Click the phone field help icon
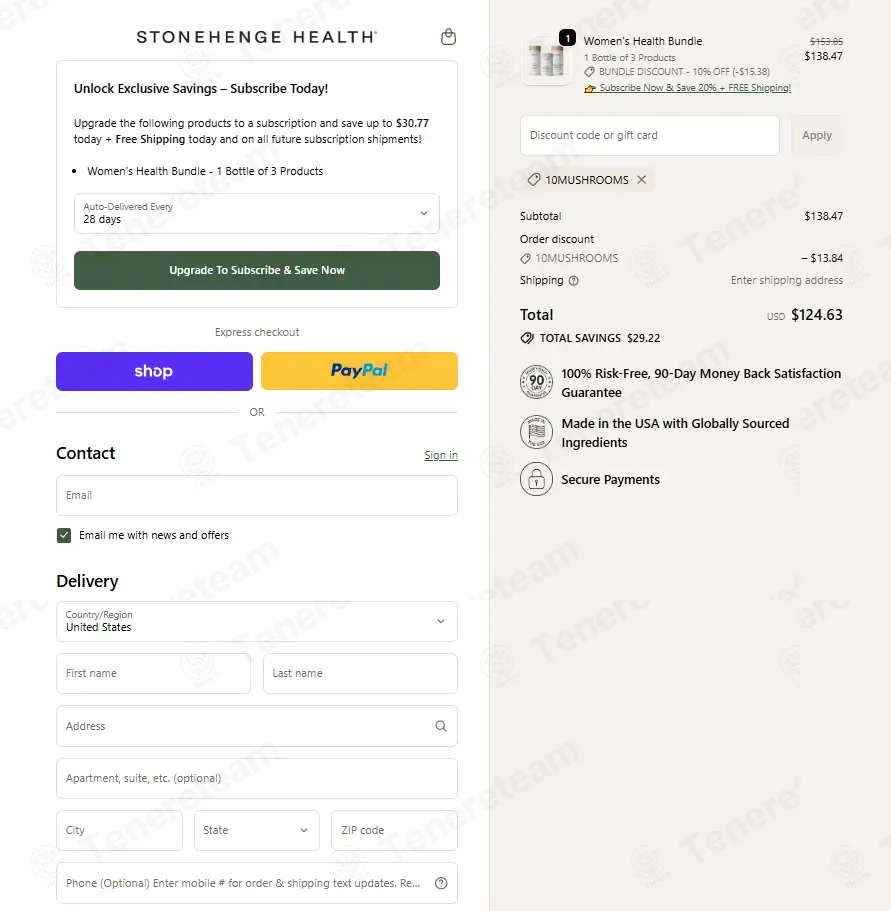Viewport: 891px width, 911px height. click(x=441, y=883)
